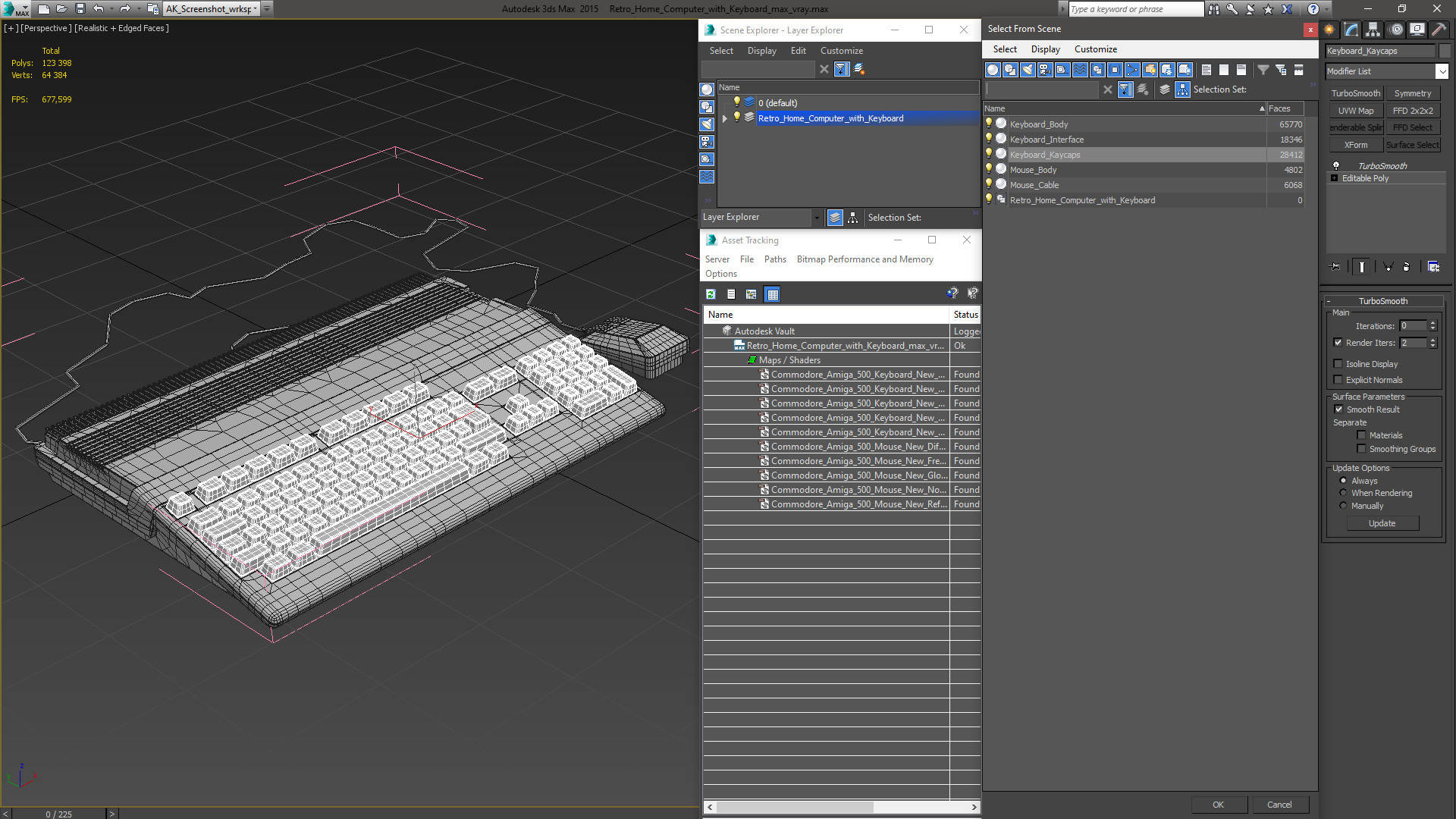Add the Symmetry modifier button
This screenshot has height=819, width=1456.
[x=1412, y=93]
